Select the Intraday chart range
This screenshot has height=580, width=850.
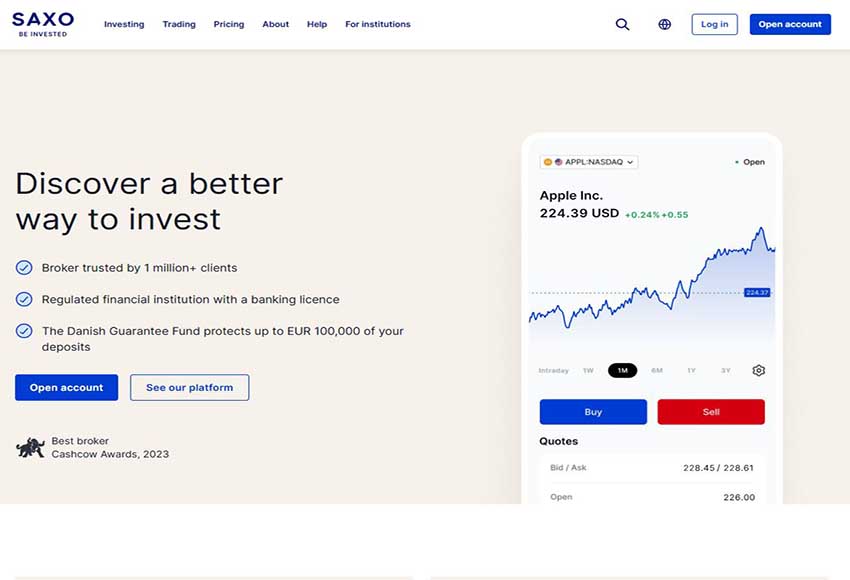click(553, 371)
